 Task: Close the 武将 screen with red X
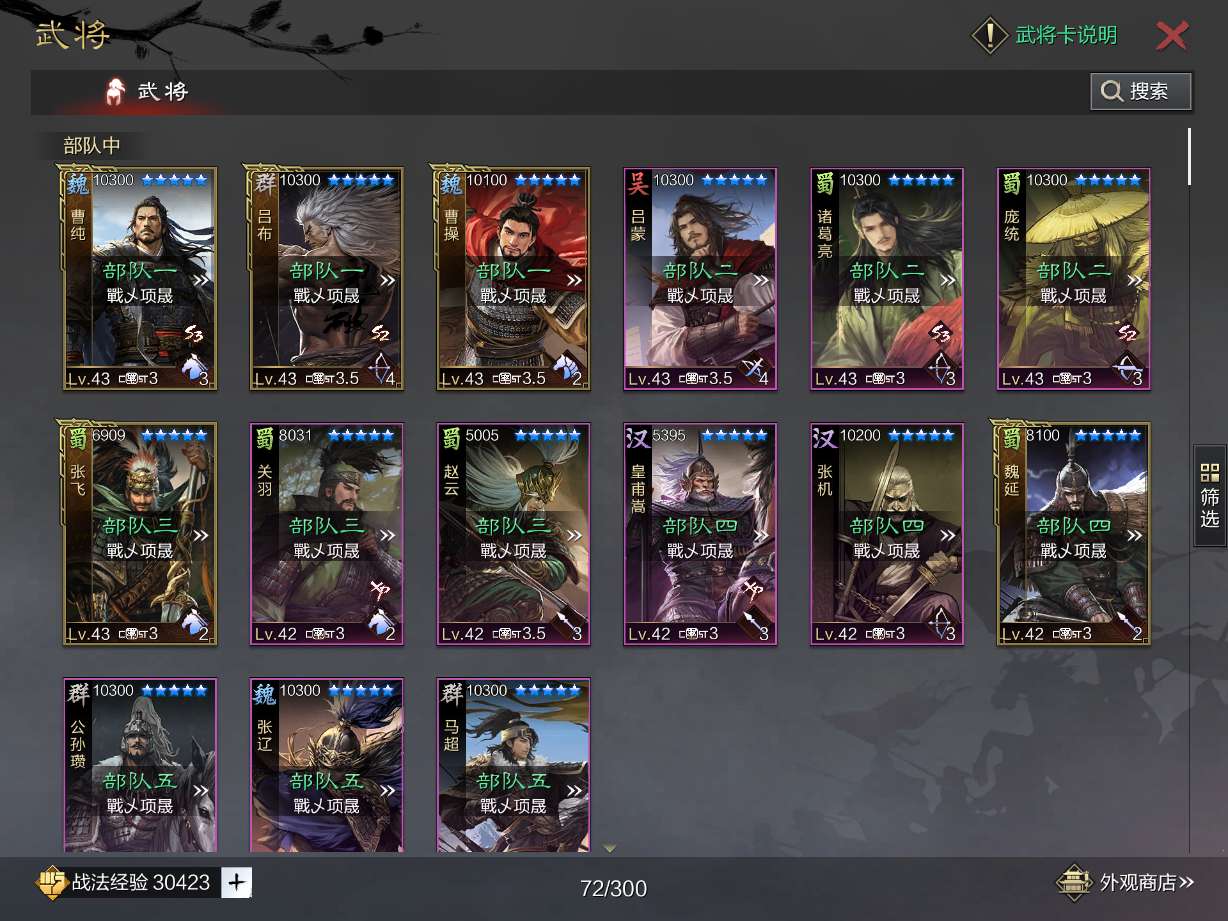1171,36
